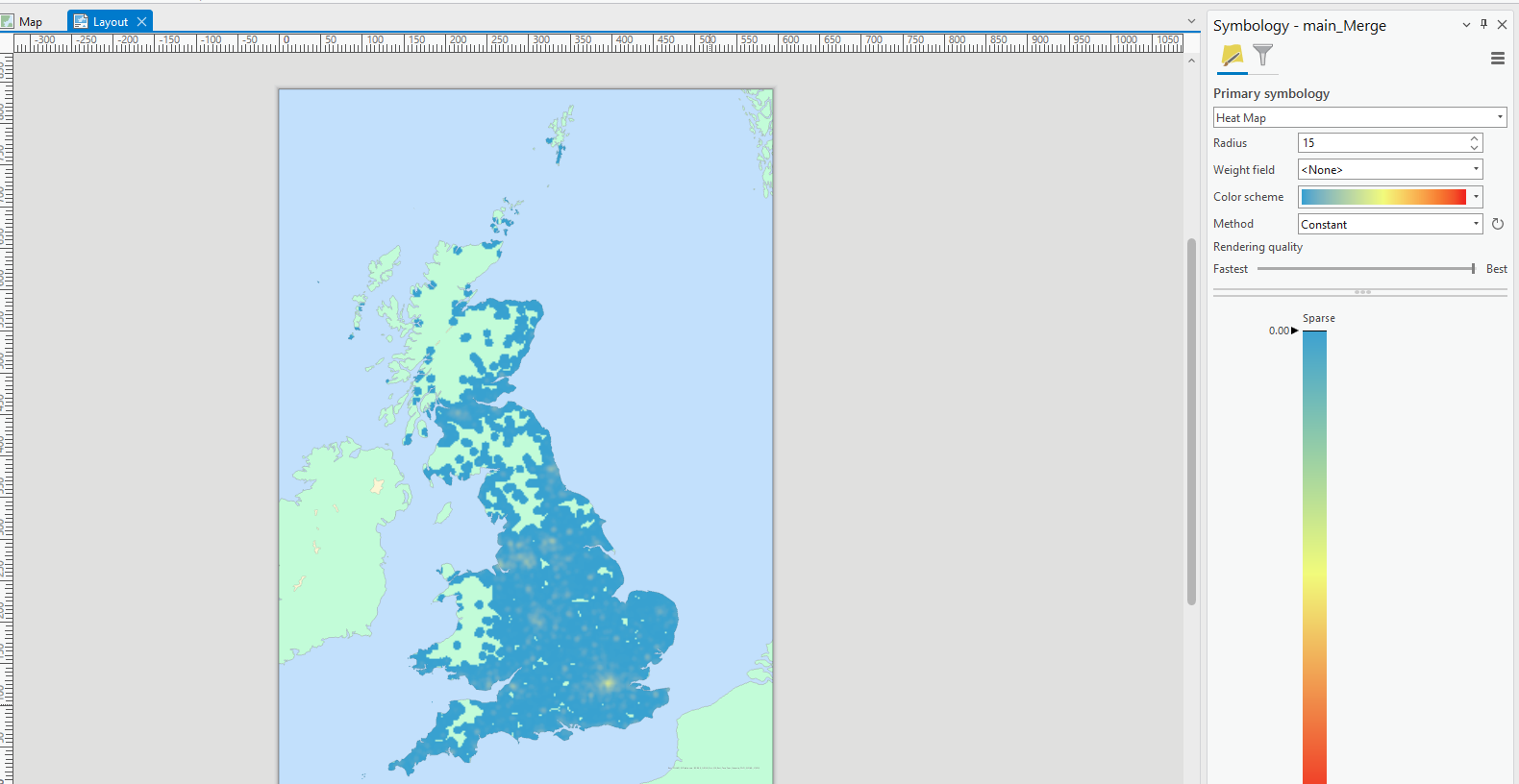
Task: Open Symbology pane options chevron
Action: click(1466, 25)
